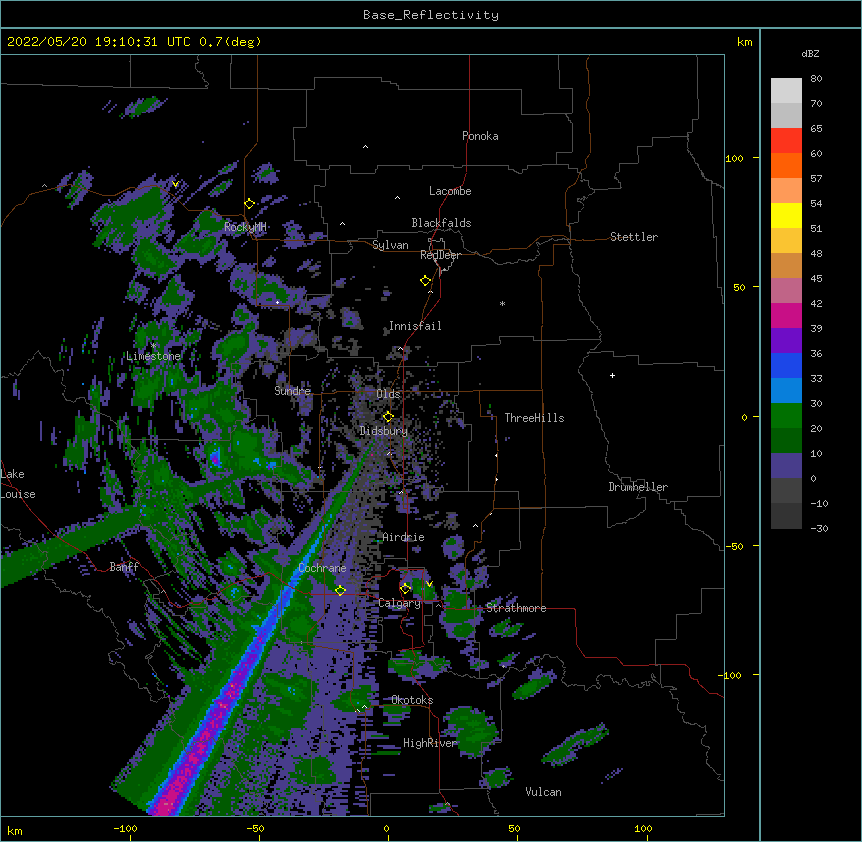Click the Olds city label

click(388, 394)
